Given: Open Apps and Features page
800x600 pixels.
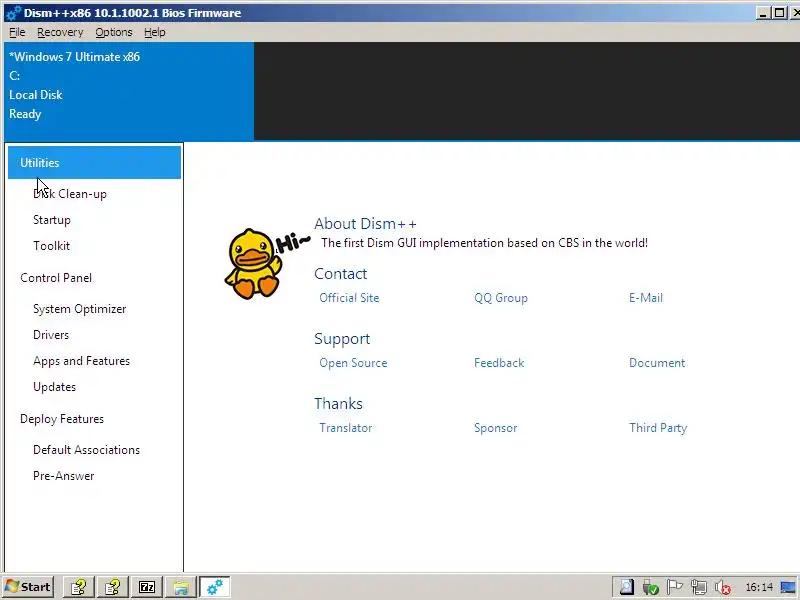Looking at the screenshot, I should [81, 361].
